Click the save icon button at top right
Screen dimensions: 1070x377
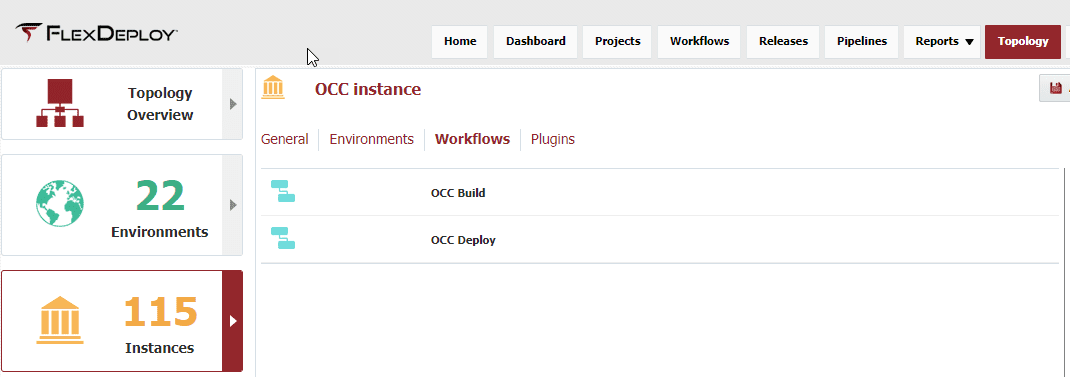click(1055, 88)
